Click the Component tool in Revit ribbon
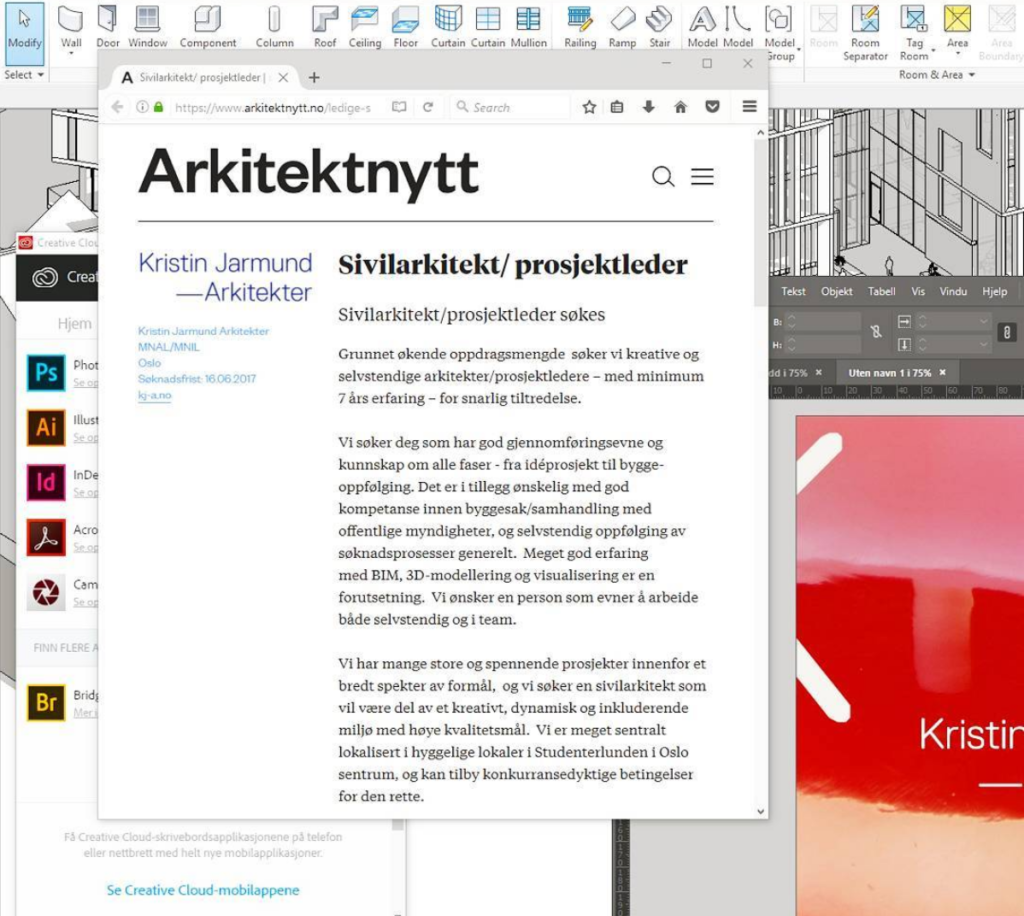Viewport: 1024px width, 916px height. click(x=208, y=27)
